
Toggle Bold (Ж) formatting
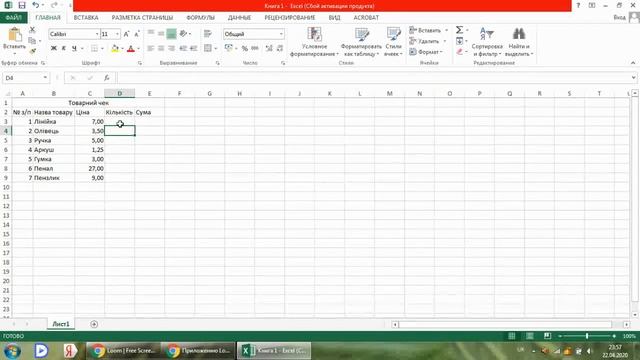[x=53, y=48]
